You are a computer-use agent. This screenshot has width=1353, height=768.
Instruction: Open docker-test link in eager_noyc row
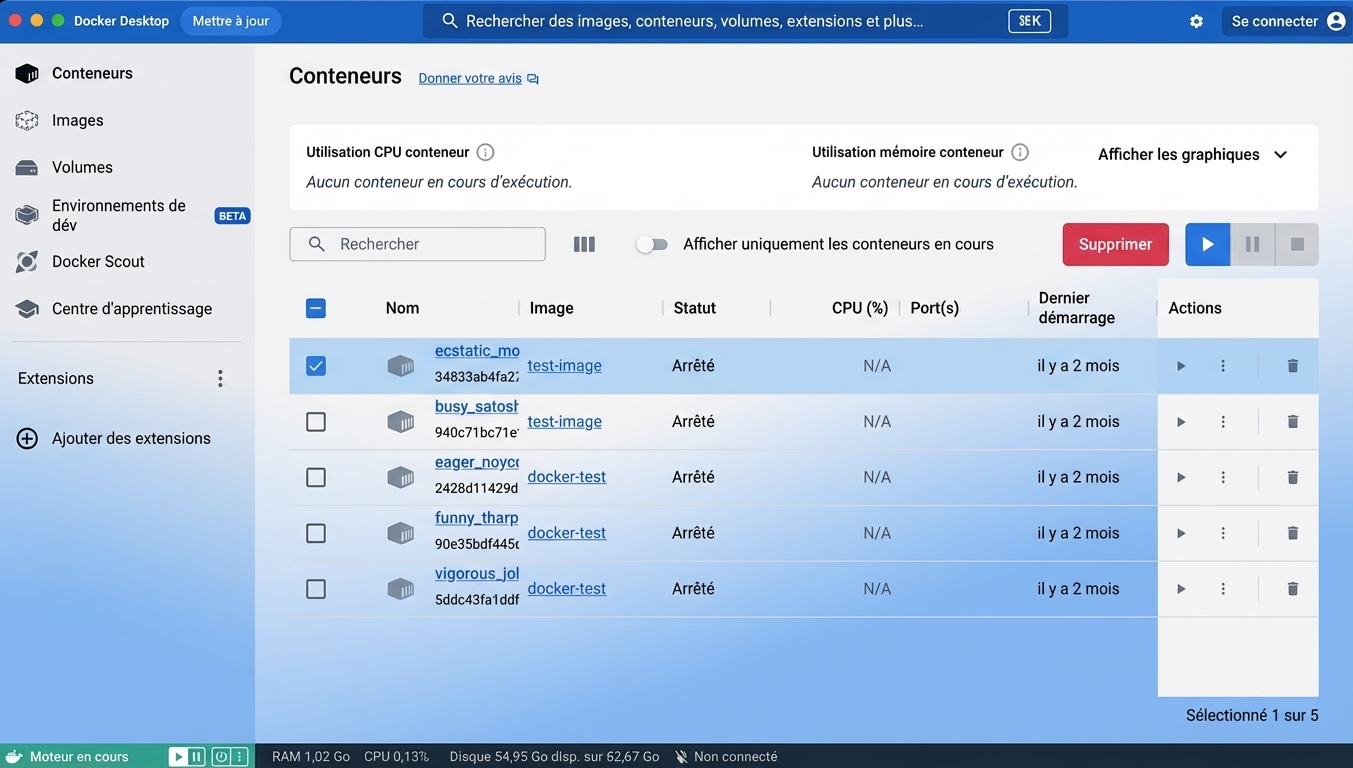(567, 477)
